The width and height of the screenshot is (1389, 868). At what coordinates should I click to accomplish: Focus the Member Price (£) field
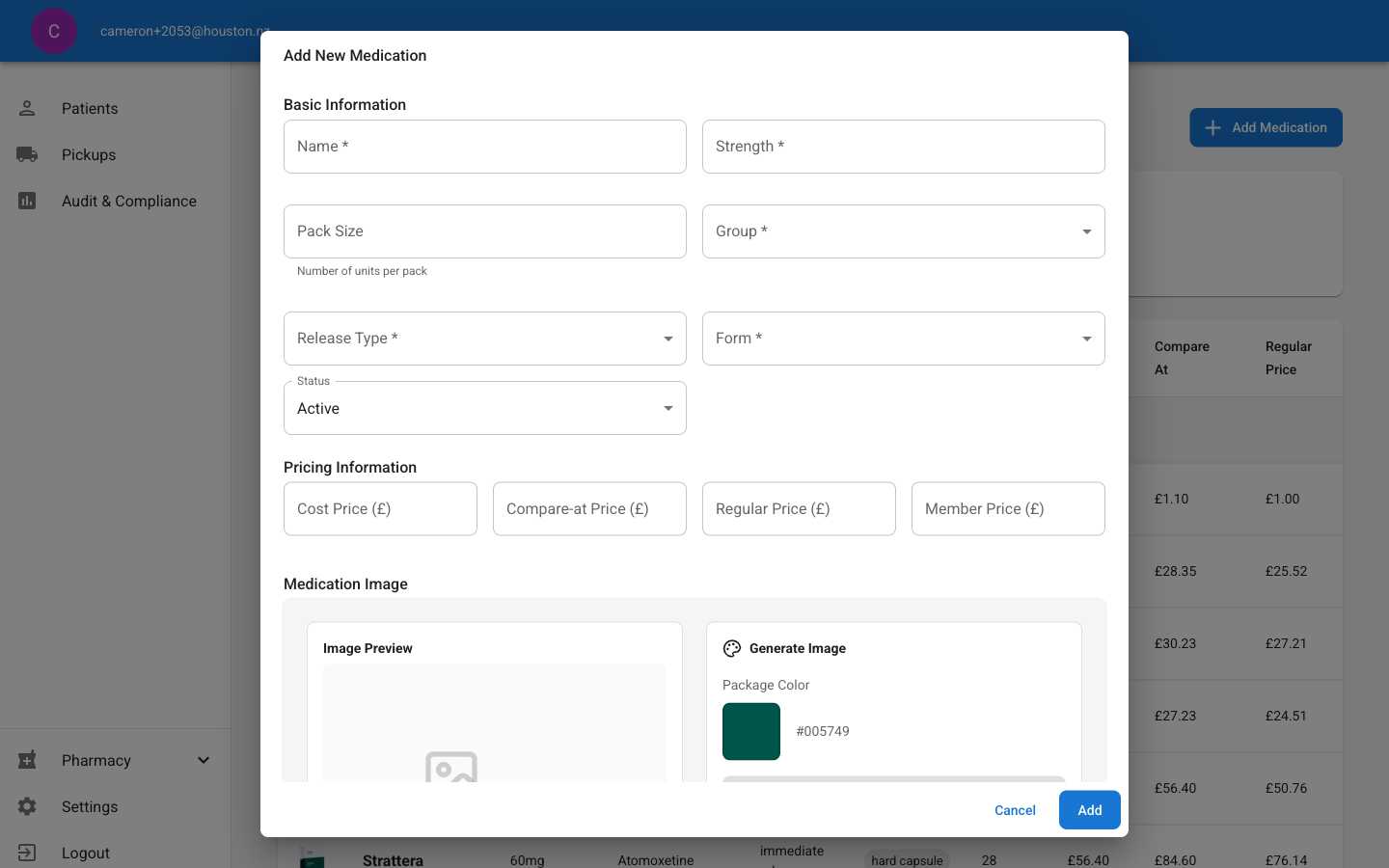1008,509
